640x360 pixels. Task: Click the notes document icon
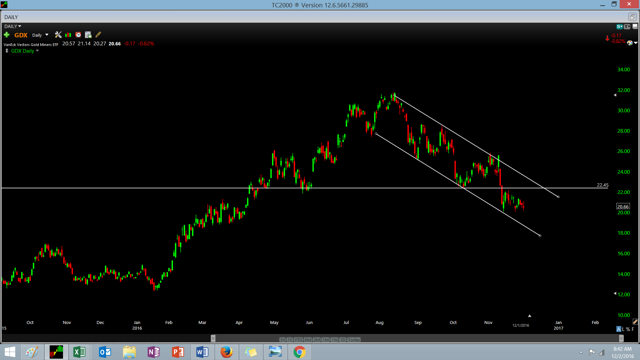(x=88, y=35)
